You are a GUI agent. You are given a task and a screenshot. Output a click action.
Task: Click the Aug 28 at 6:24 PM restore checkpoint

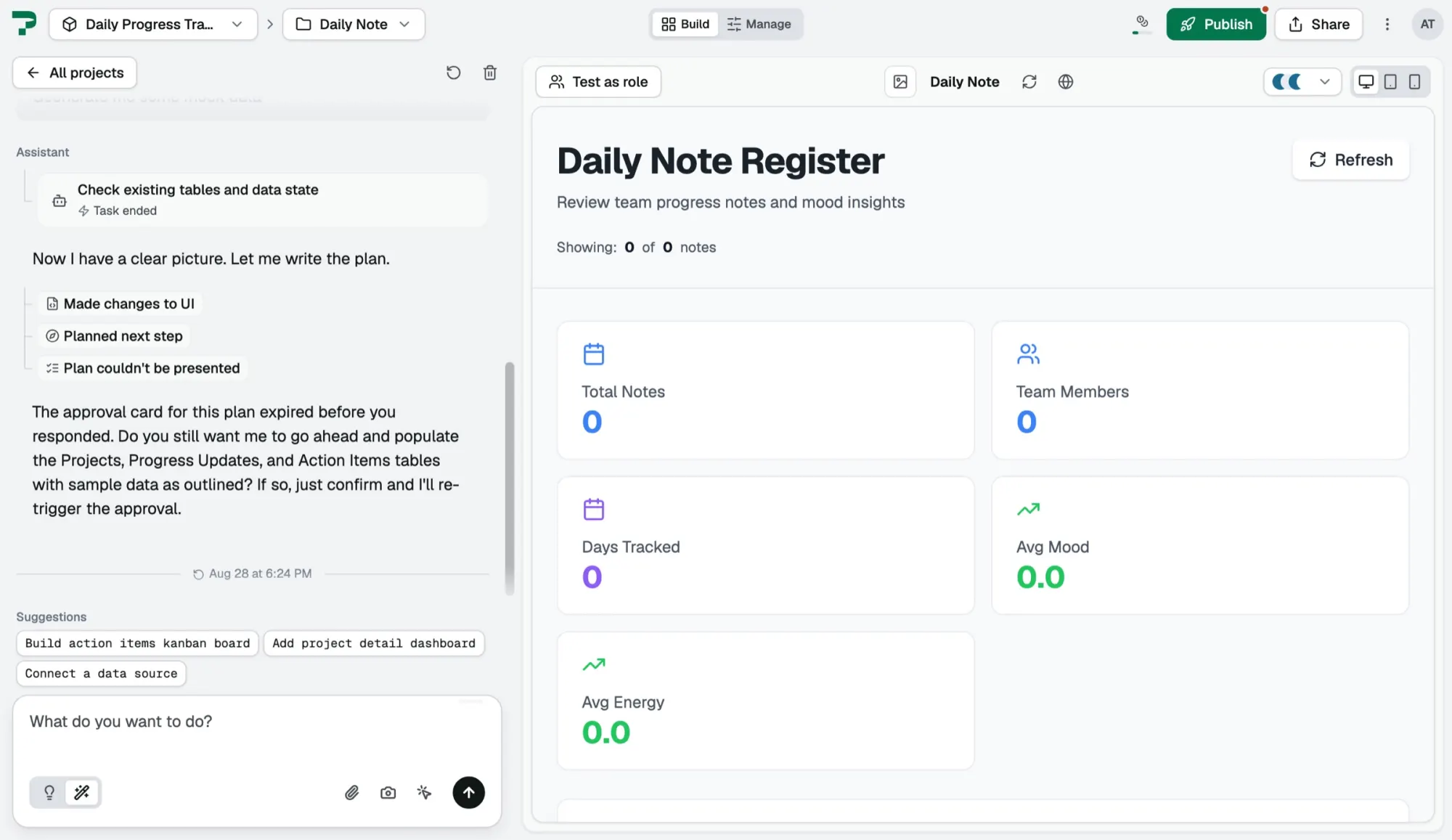point(253,574)
